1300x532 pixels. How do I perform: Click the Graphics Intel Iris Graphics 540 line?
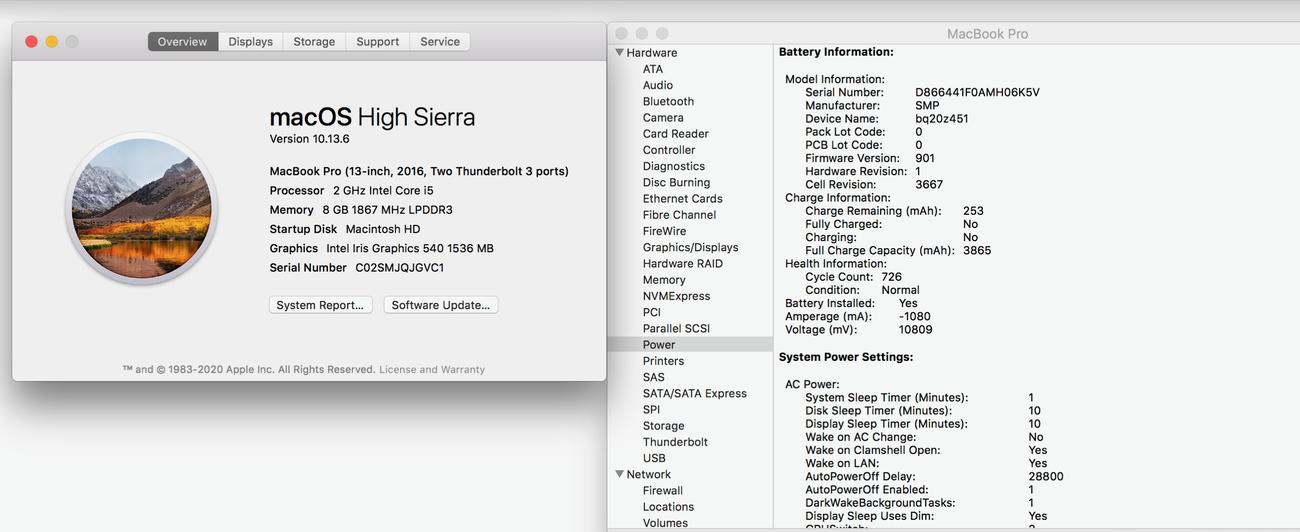(382, 249)
